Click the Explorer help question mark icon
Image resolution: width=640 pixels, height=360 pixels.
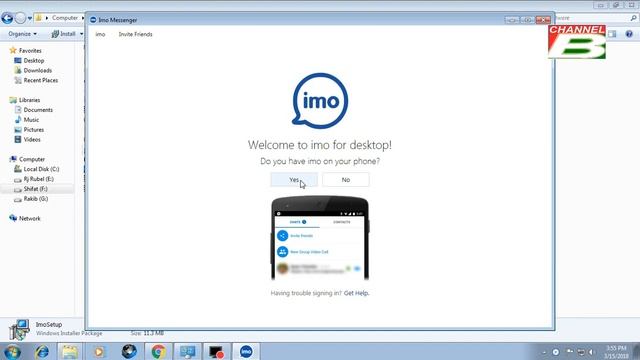pos(629,34)
